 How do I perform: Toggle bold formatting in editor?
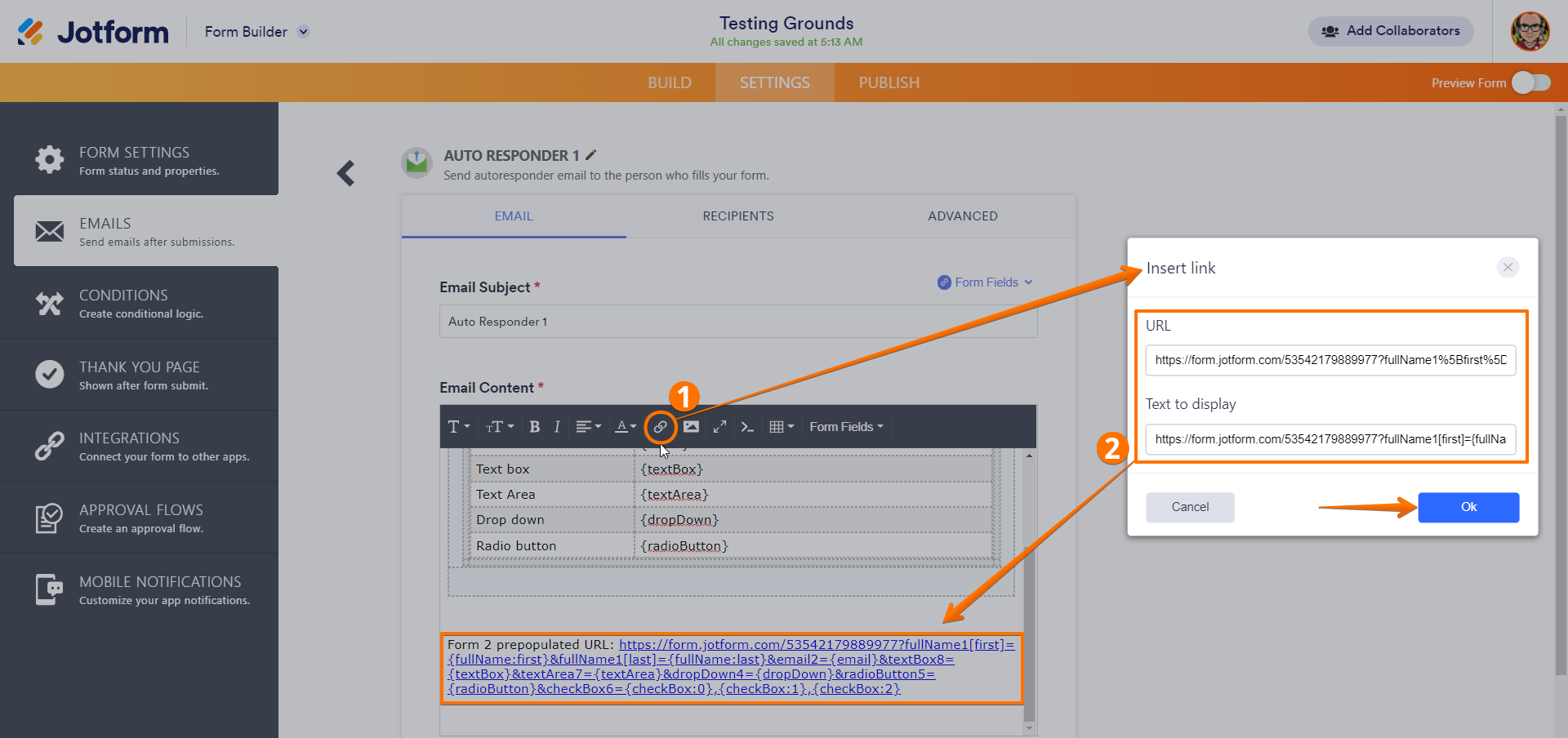pos(535,427)
